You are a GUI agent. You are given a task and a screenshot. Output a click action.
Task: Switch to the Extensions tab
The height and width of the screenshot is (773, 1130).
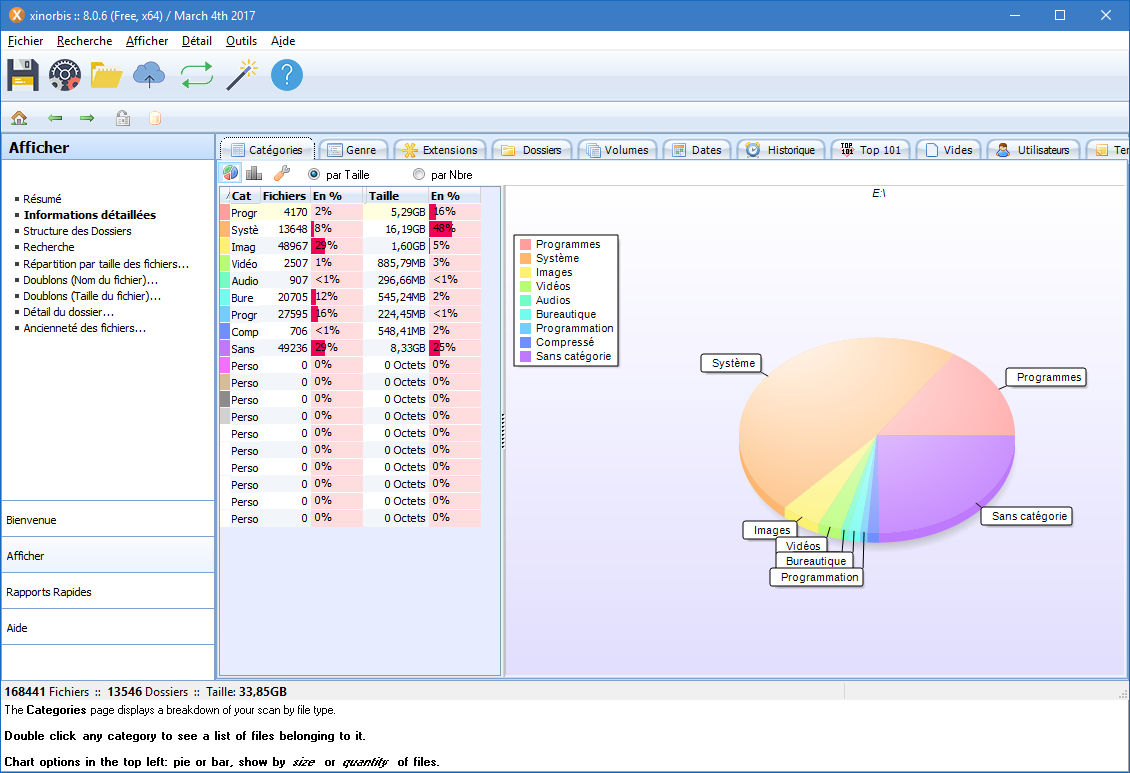(x=440, y=150)
